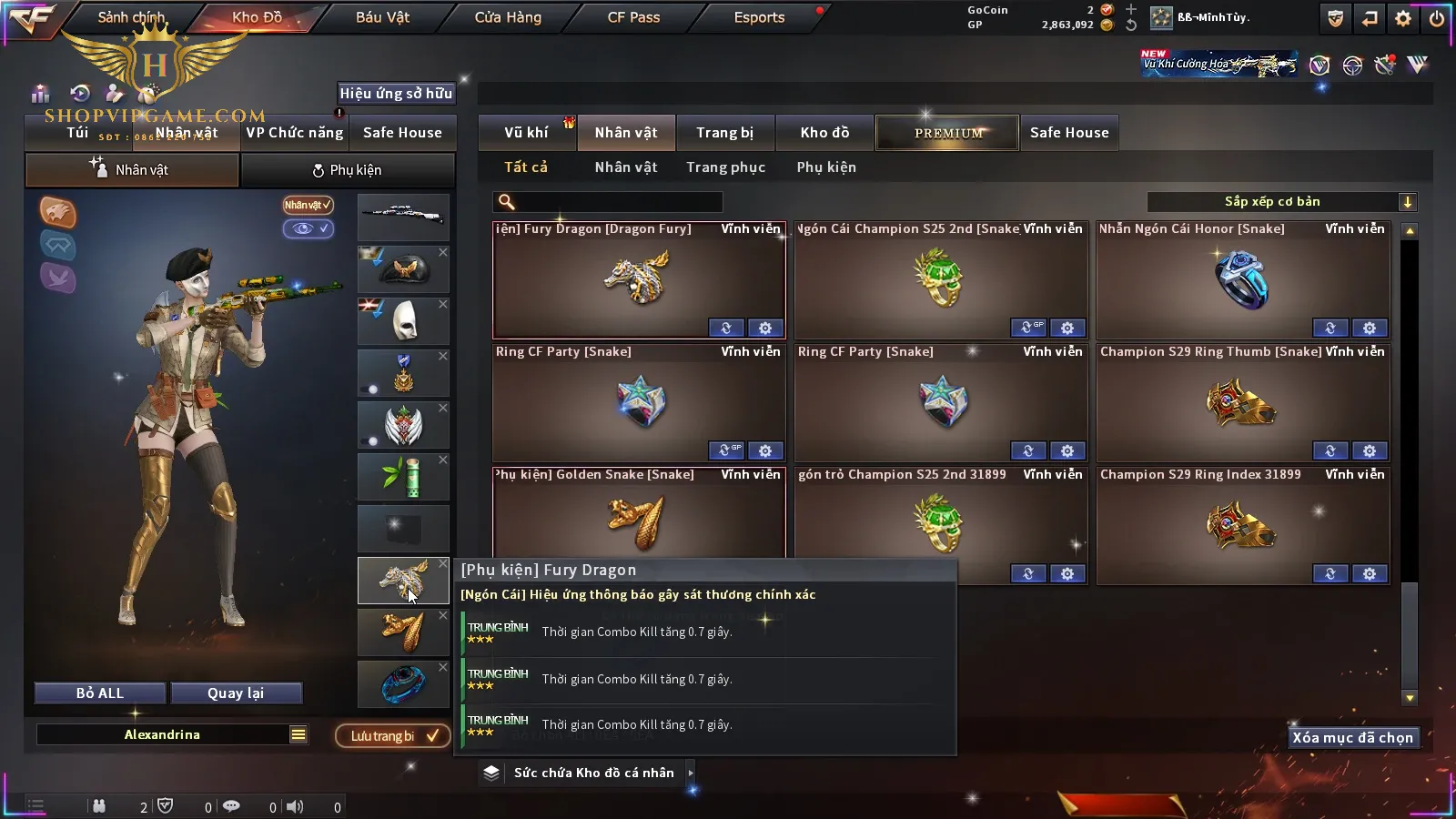Select the Golden Snake accessory thumbnail
The image size is (1456, 819).
[x=403, y=632]
